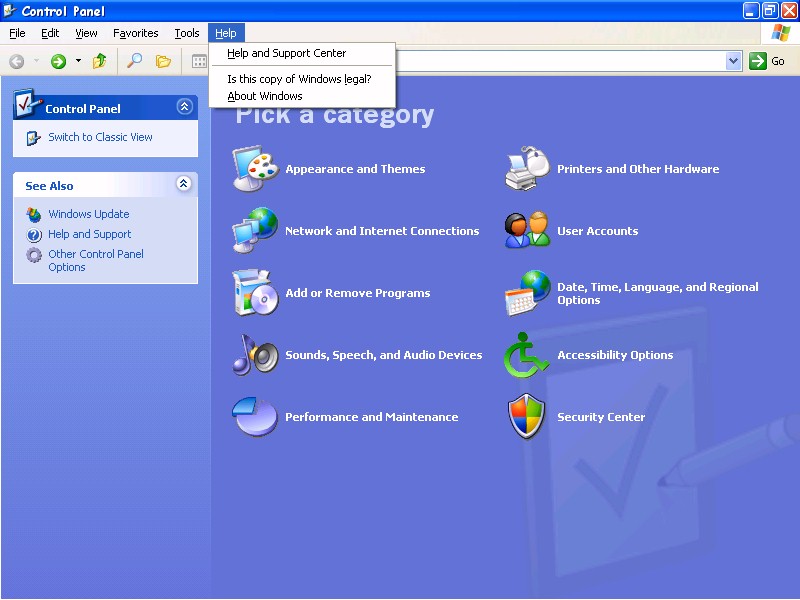
Task: Open Other Control Panel Options link
Action: [96, 261]
